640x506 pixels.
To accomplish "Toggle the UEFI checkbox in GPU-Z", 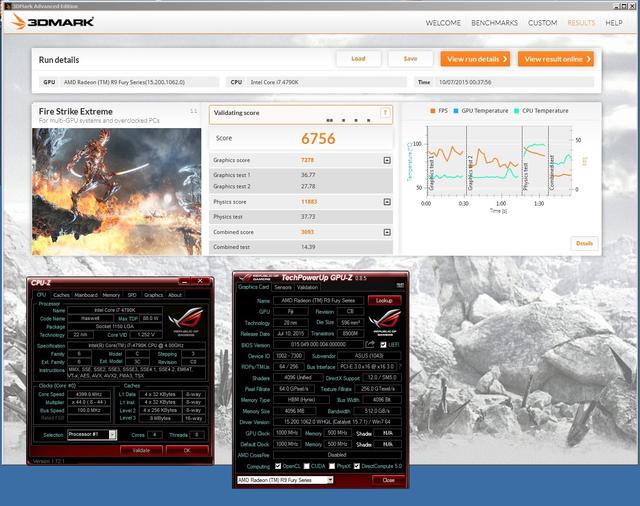I will click(383, 345).
